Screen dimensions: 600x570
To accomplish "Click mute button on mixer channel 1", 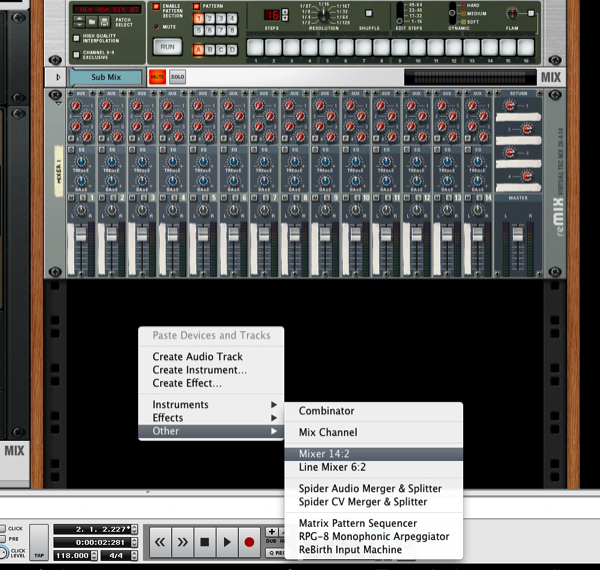I will [x=71, y=198].
